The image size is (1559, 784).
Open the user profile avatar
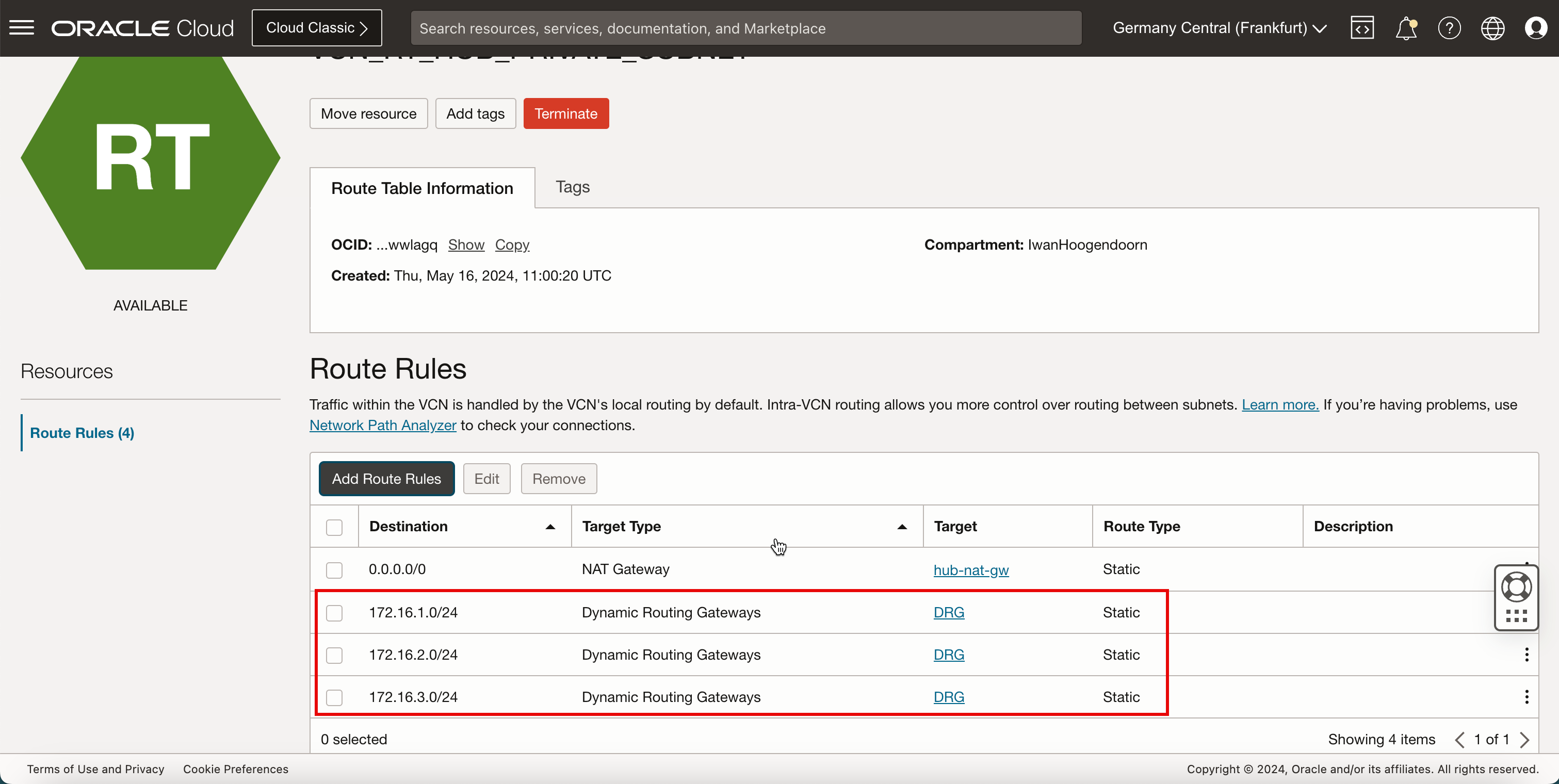coord(1535,28)
